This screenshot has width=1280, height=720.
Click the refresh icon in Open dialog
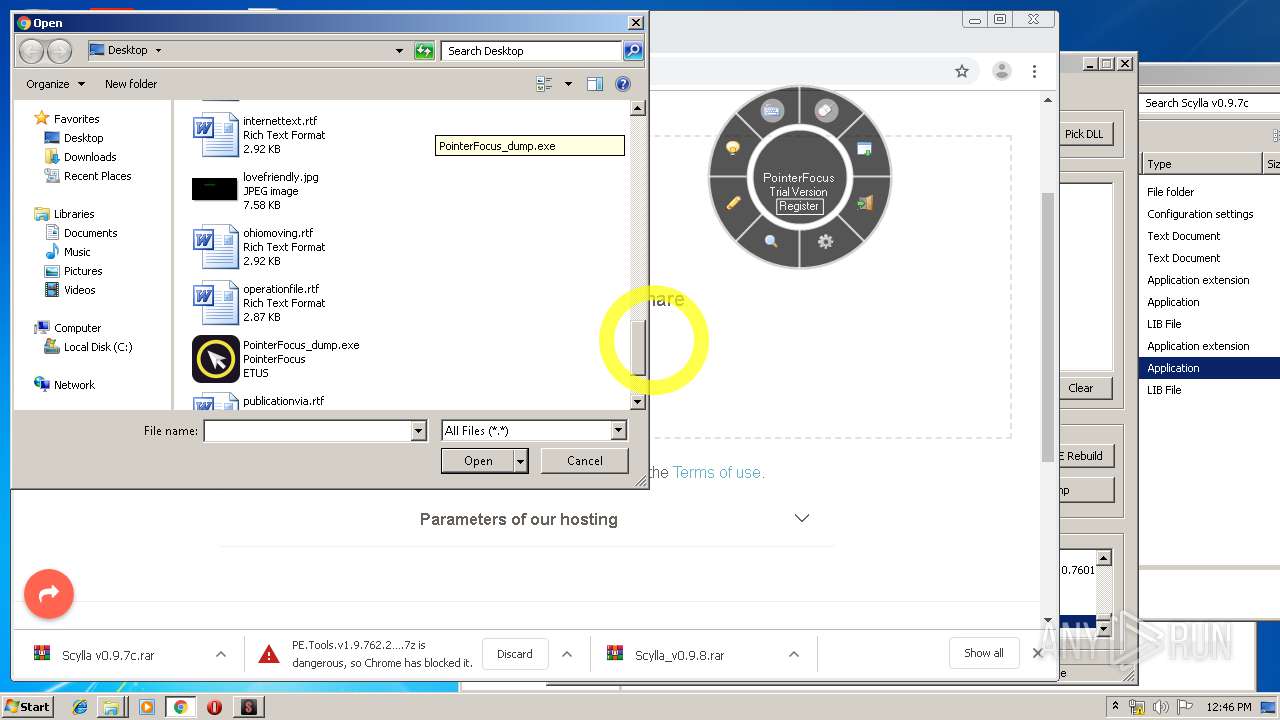point(424,51)
